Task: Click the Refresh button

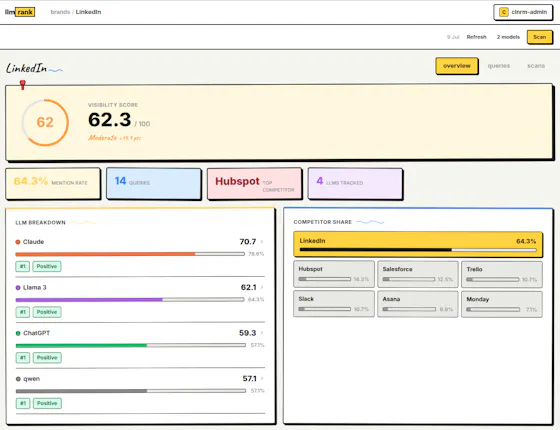Action: 476,37
